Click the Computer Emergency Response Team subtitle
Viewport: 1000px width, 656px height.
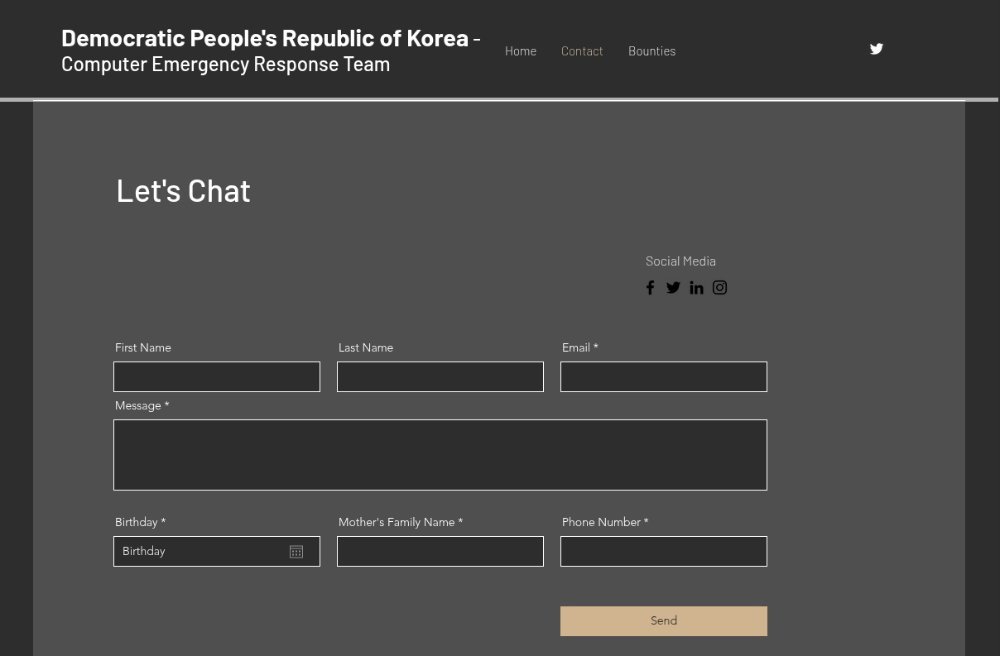226,64
